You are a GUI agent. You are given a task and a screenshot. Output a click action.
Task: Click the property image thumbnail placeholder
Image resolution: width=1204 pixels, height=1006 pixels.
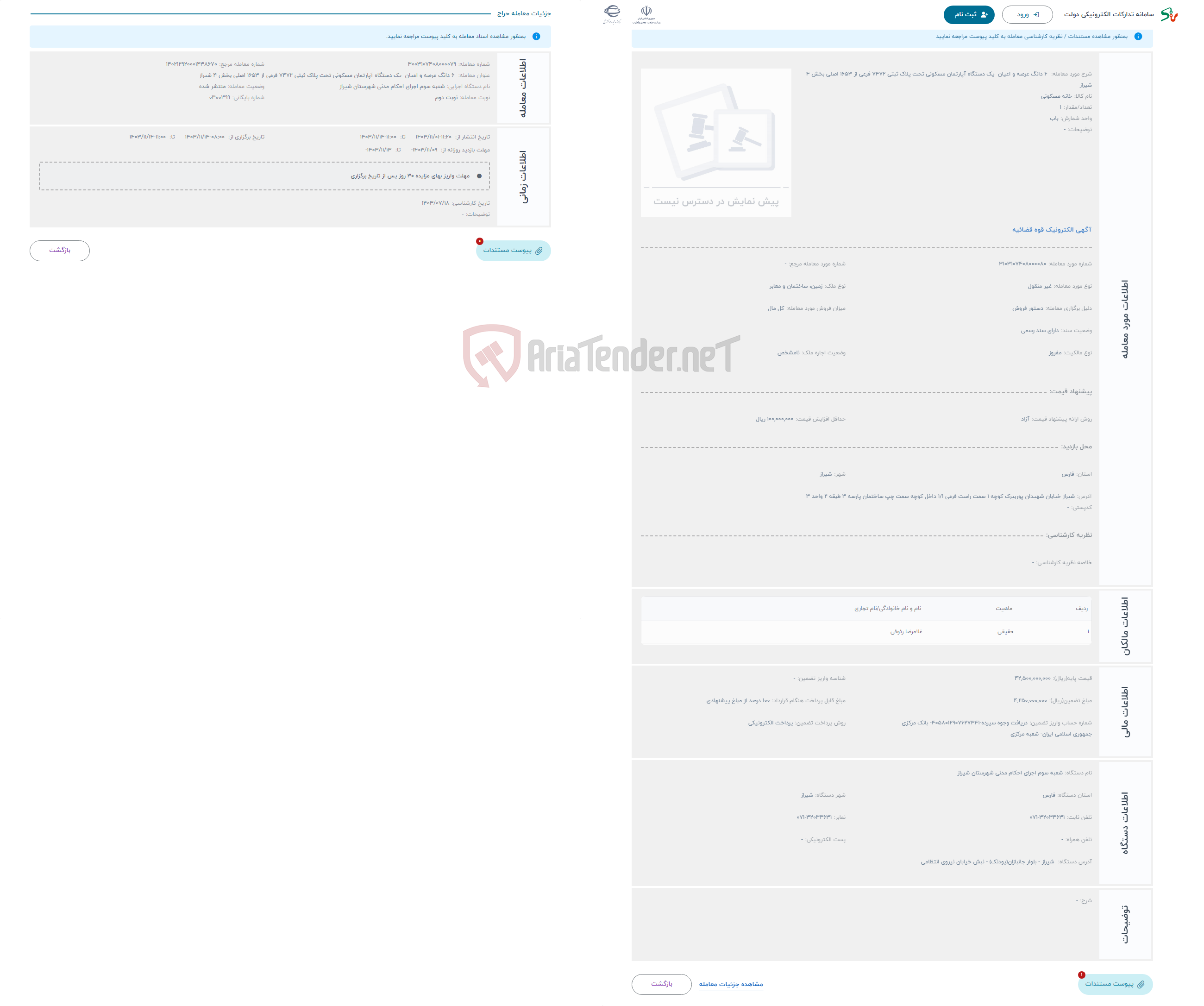[716, 140]
